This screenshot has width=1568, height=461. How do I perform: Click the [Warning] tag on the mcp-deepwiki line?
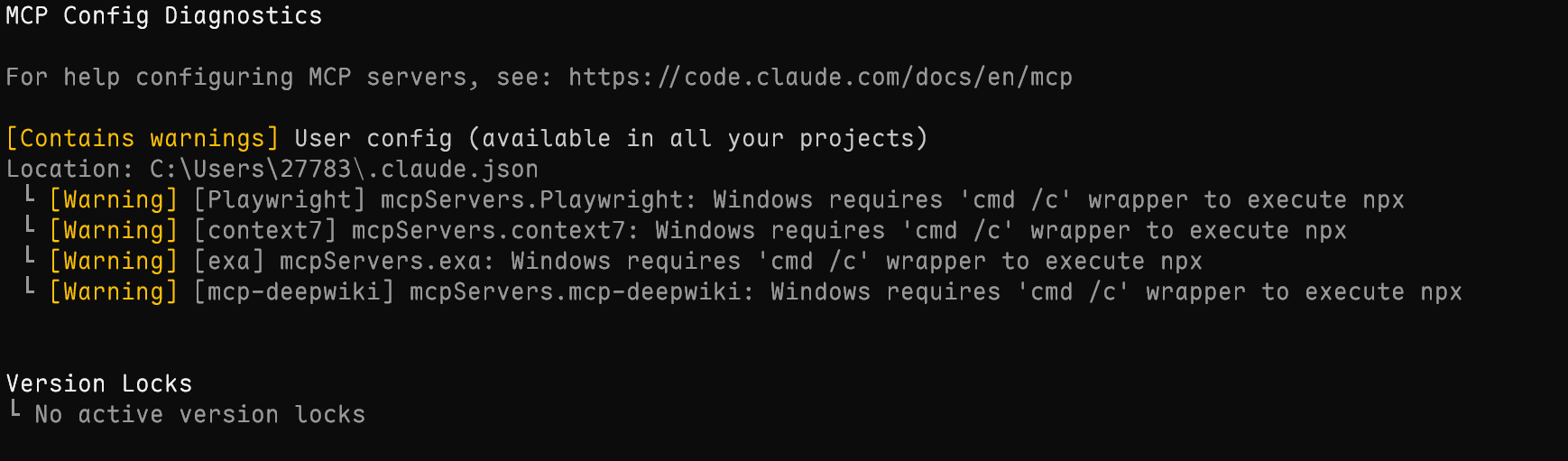point(114,292)
